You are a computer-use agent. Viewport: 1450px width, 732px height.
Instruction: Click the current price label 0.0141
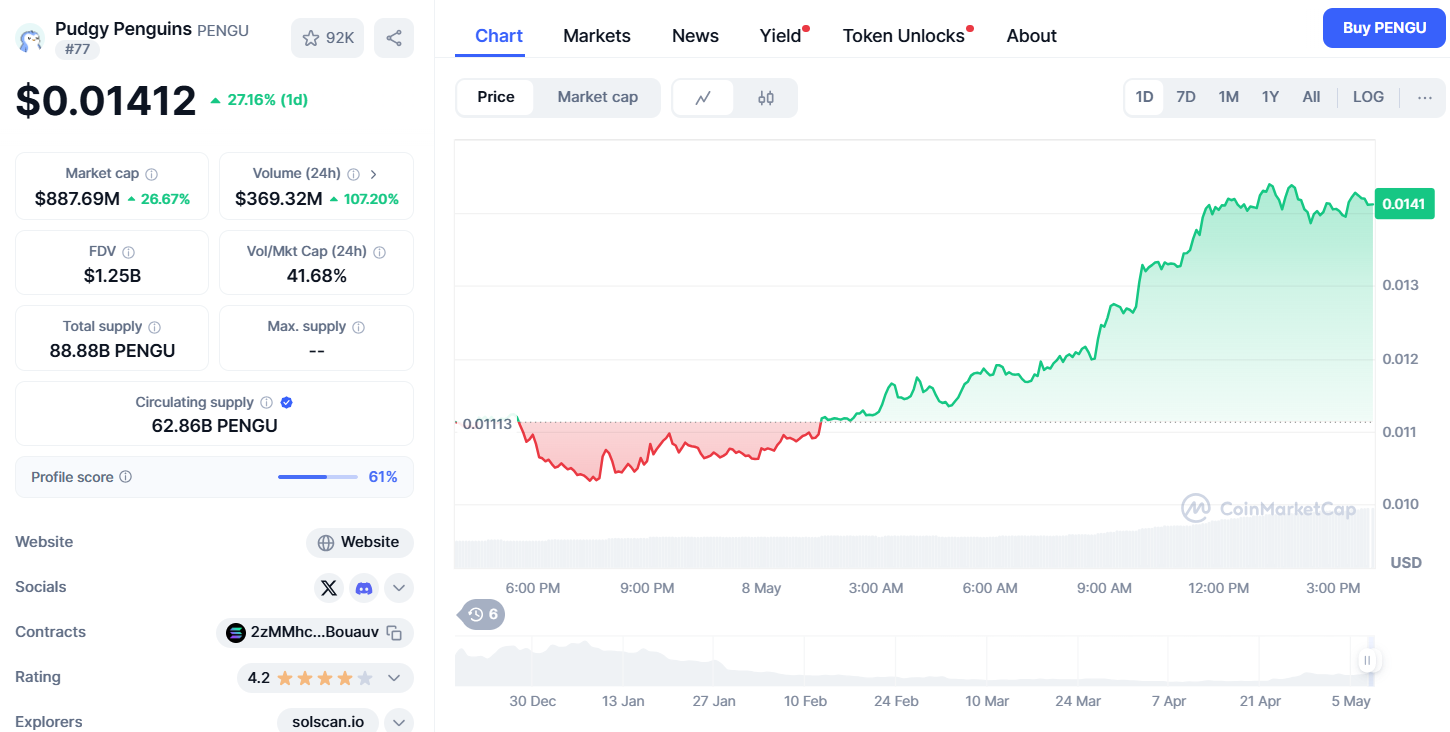point(1404,204)
